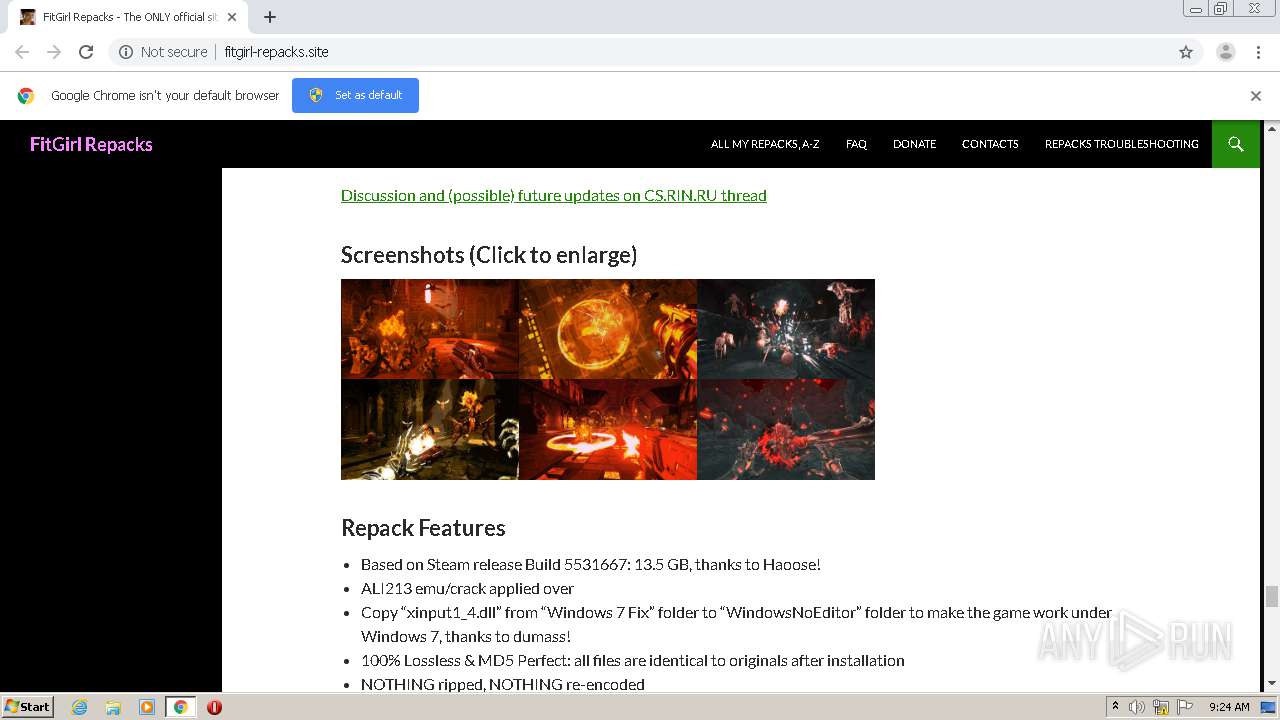Click the Chrome isn't your default browser text
Screen dimensions: 1280x720
tap(165, 96)
